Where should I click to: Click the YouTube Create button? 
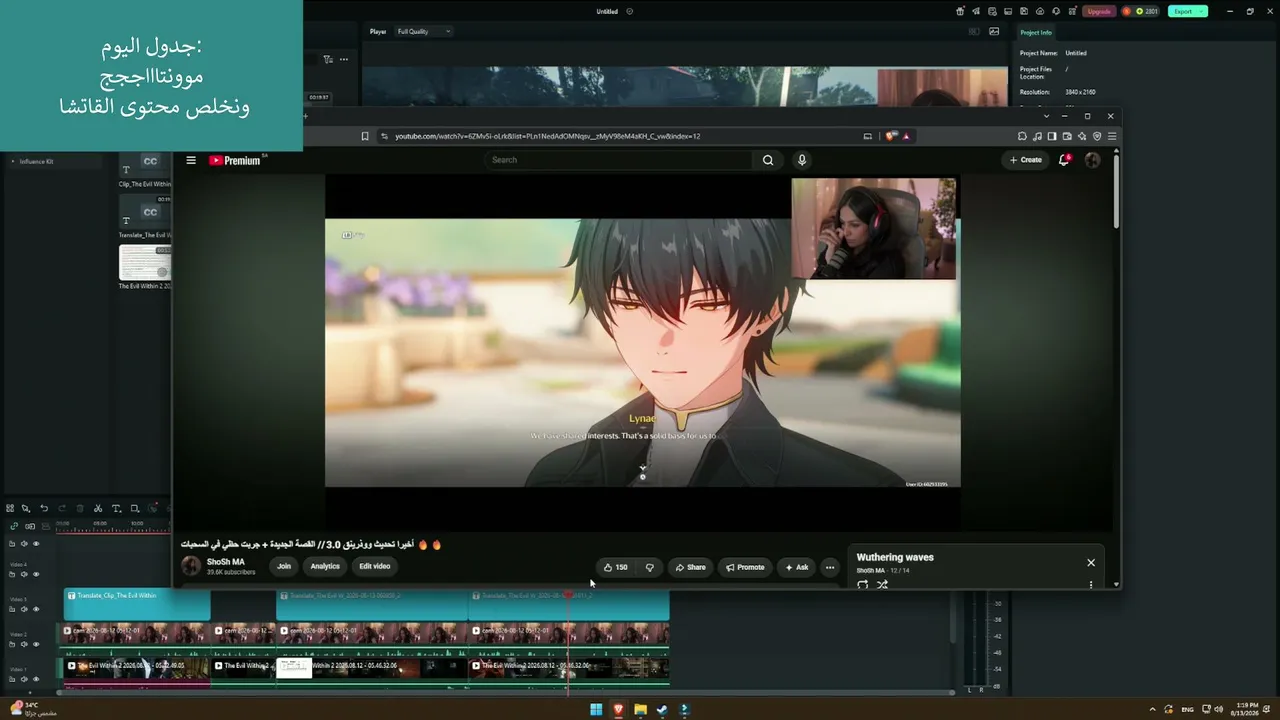coord(1026,160)
